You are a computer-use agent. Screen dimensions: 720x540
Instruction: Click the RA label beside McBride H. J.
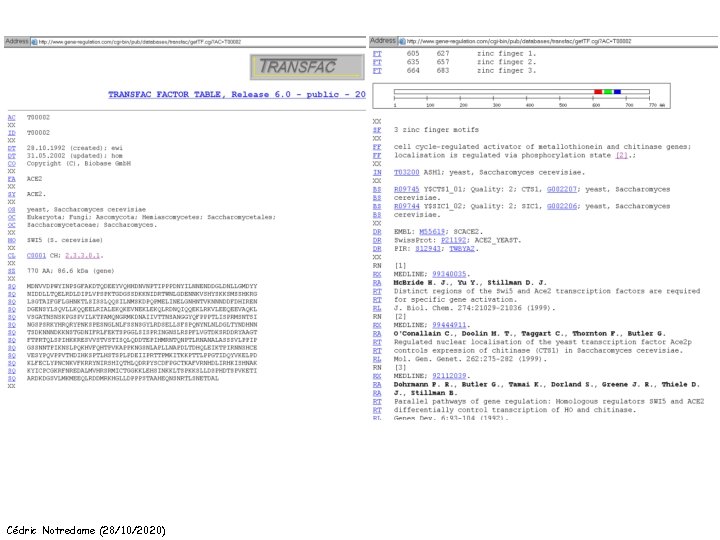pos(377,283)
